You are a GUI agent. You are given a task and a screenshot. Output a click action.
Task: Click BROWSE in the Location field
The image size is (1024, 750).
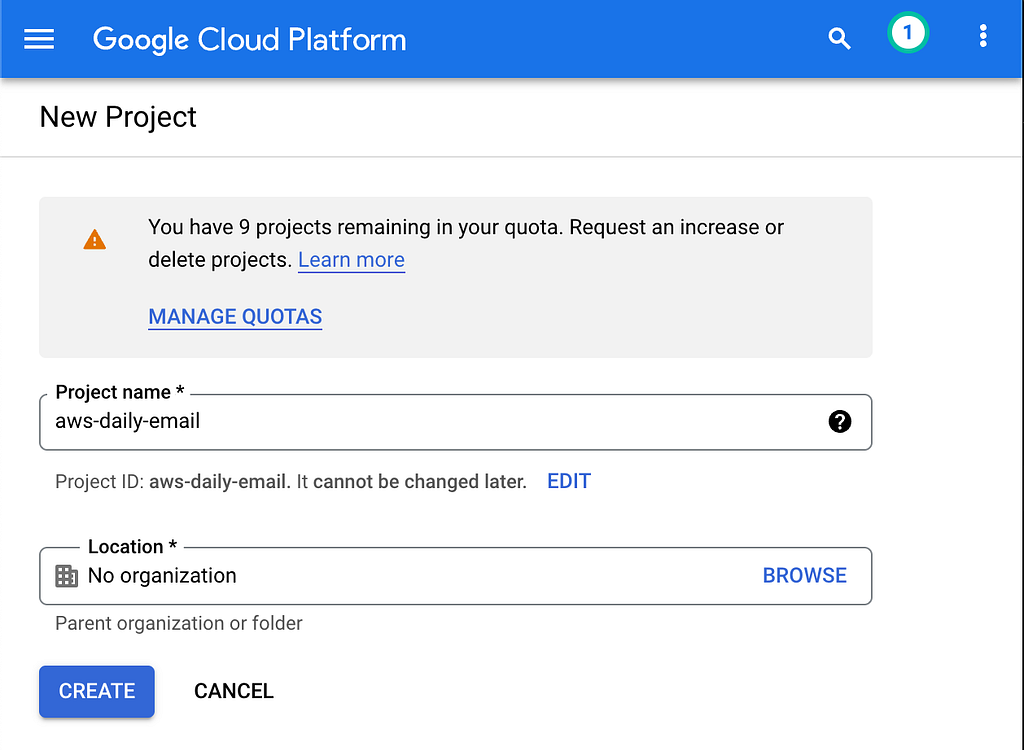805,576
